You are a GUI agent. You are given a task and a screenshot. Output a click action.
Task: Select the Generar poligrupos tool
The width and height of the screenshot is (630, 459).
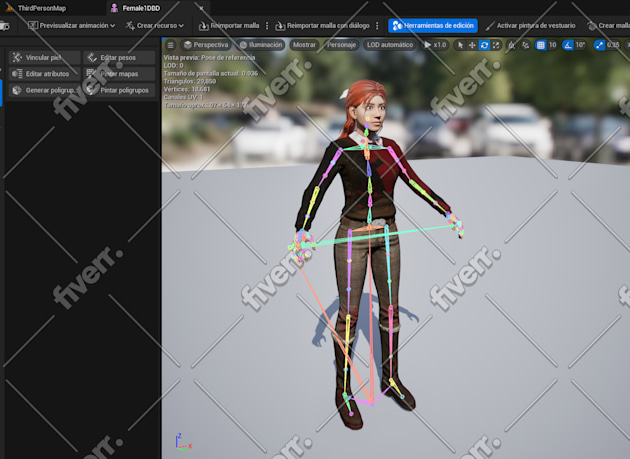[44, 90]
